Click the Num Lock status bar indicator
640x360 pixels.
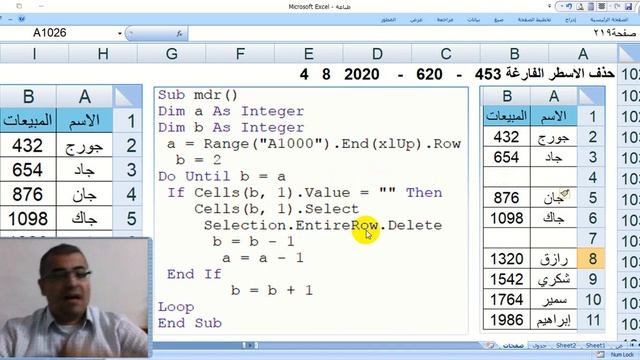(622, 355)
